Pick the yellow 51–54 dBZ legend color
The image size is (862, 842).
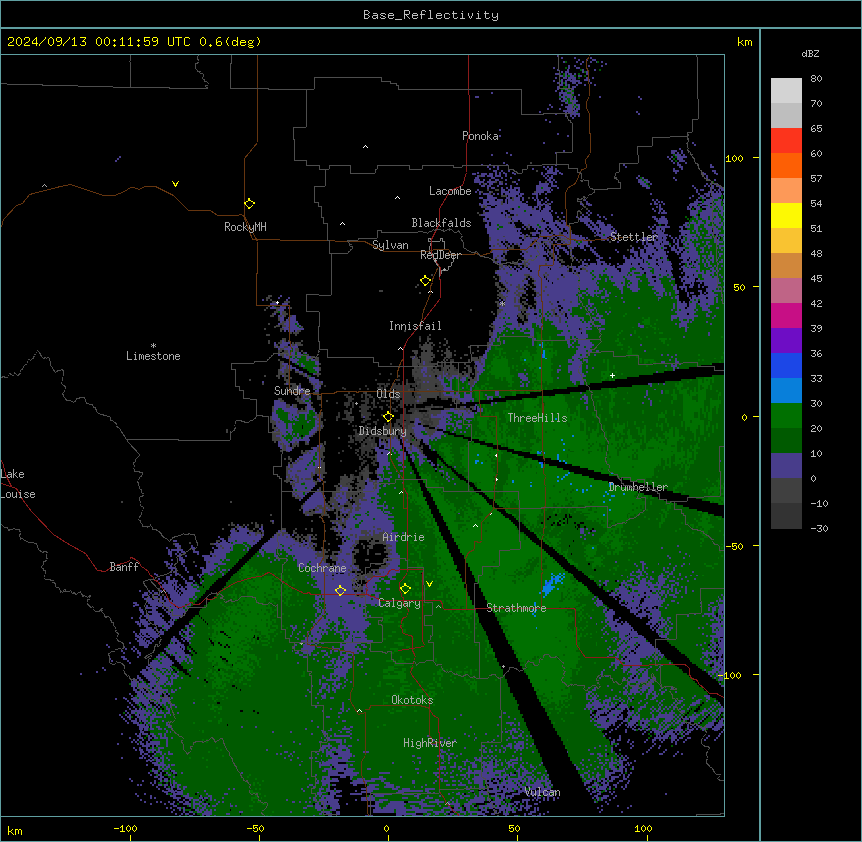click(786, 215)
